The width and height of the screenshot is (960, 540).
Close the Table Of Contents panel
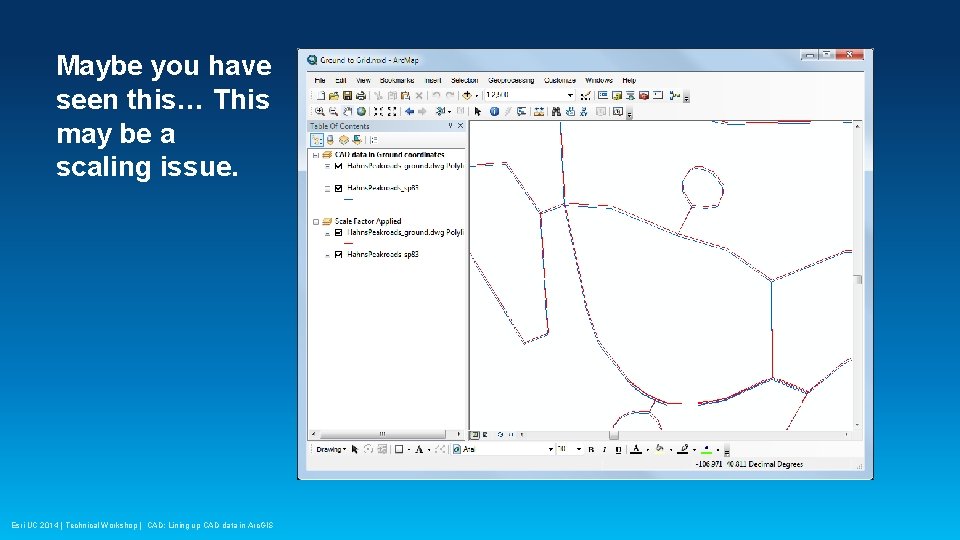(460, 126)
